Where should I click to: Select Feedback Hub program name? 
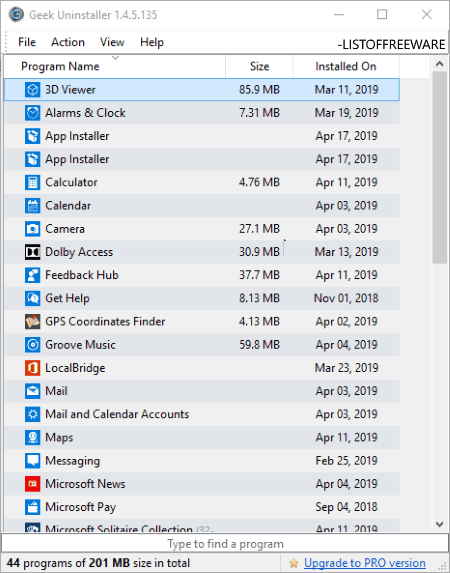pos(82,275)
